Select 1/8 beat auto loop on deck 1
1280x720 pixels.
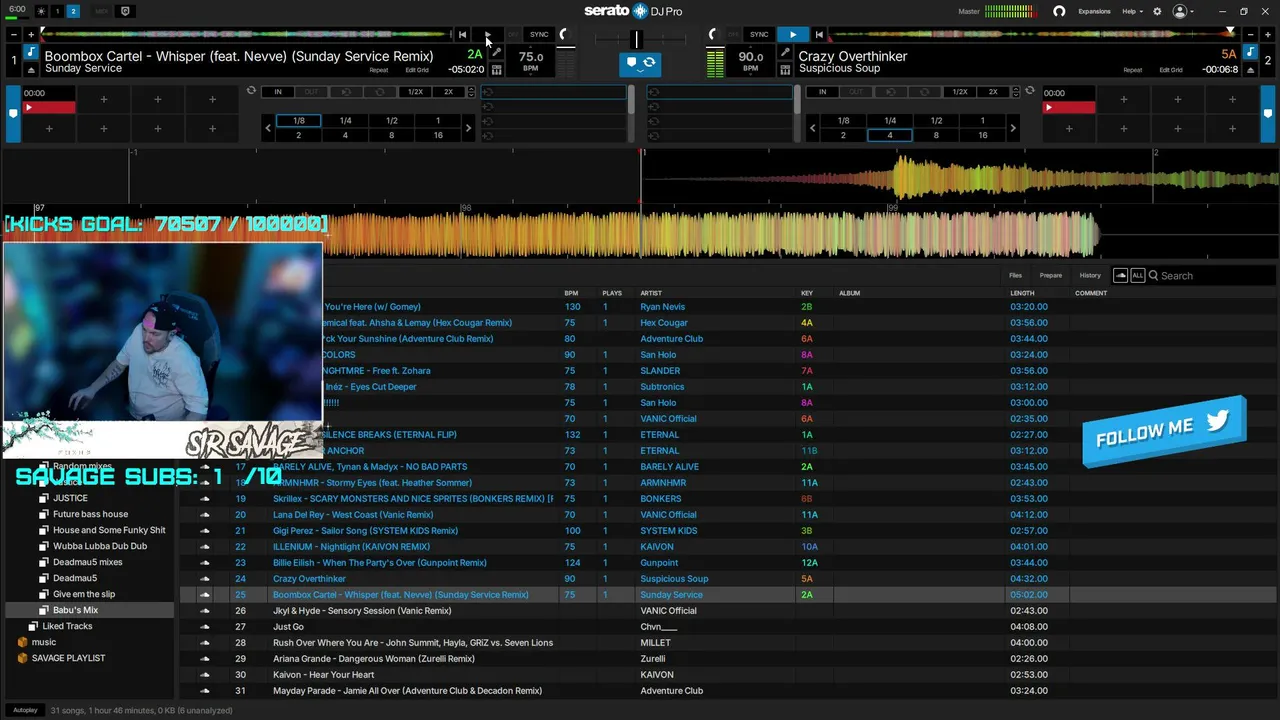point(298,121)
